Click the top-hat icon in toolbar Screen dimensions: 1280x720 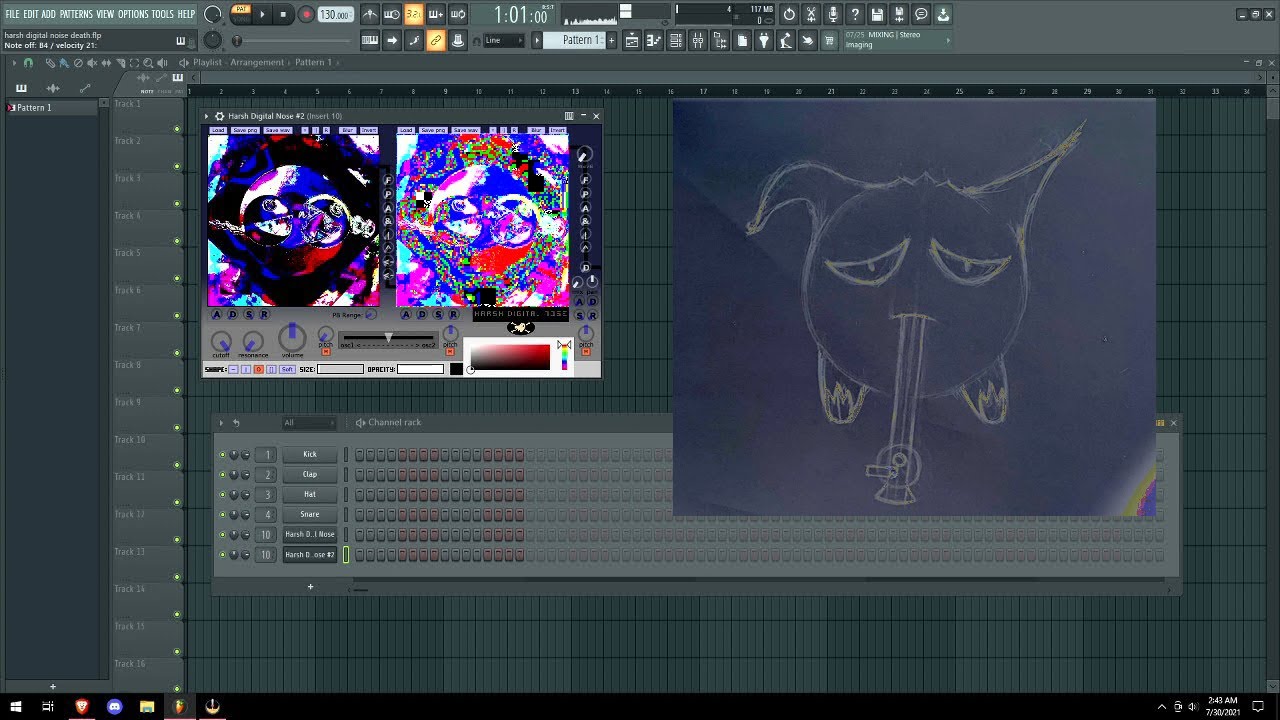click(x=457, y=41)
